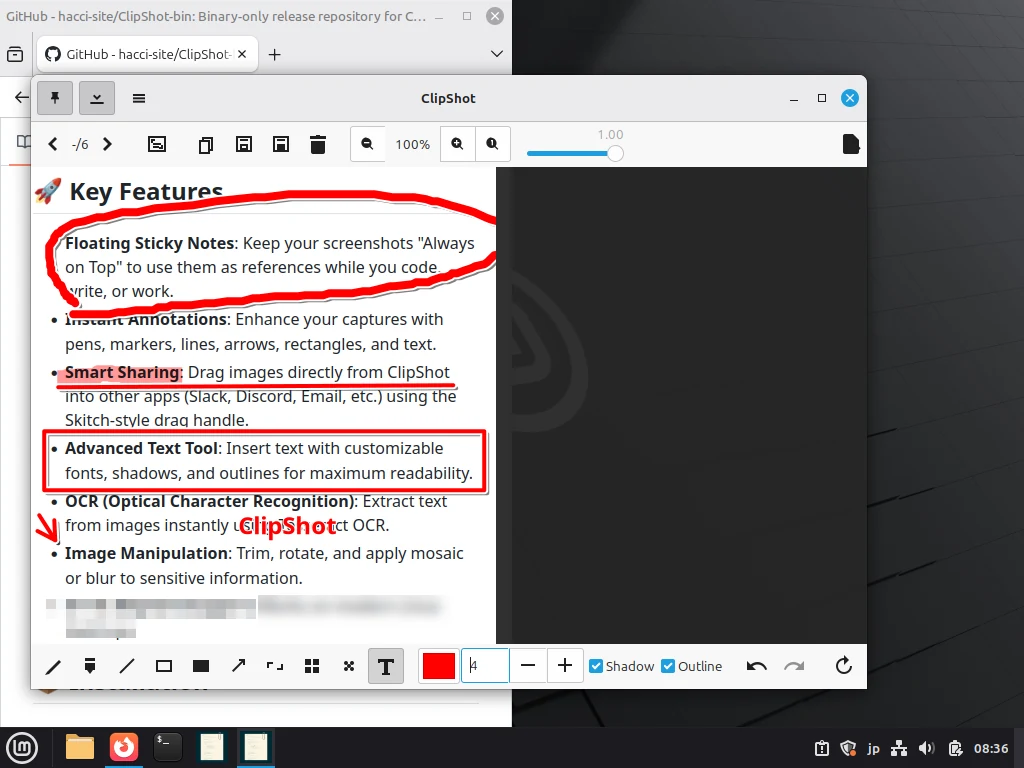The image size is (1024, 768).
Task: Select the Trim crop tool
Action: coord(275,666)
